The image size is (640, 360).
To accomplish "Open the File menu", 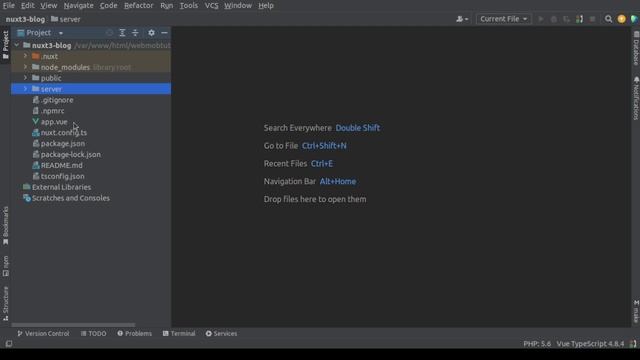I will coord(9,6).
